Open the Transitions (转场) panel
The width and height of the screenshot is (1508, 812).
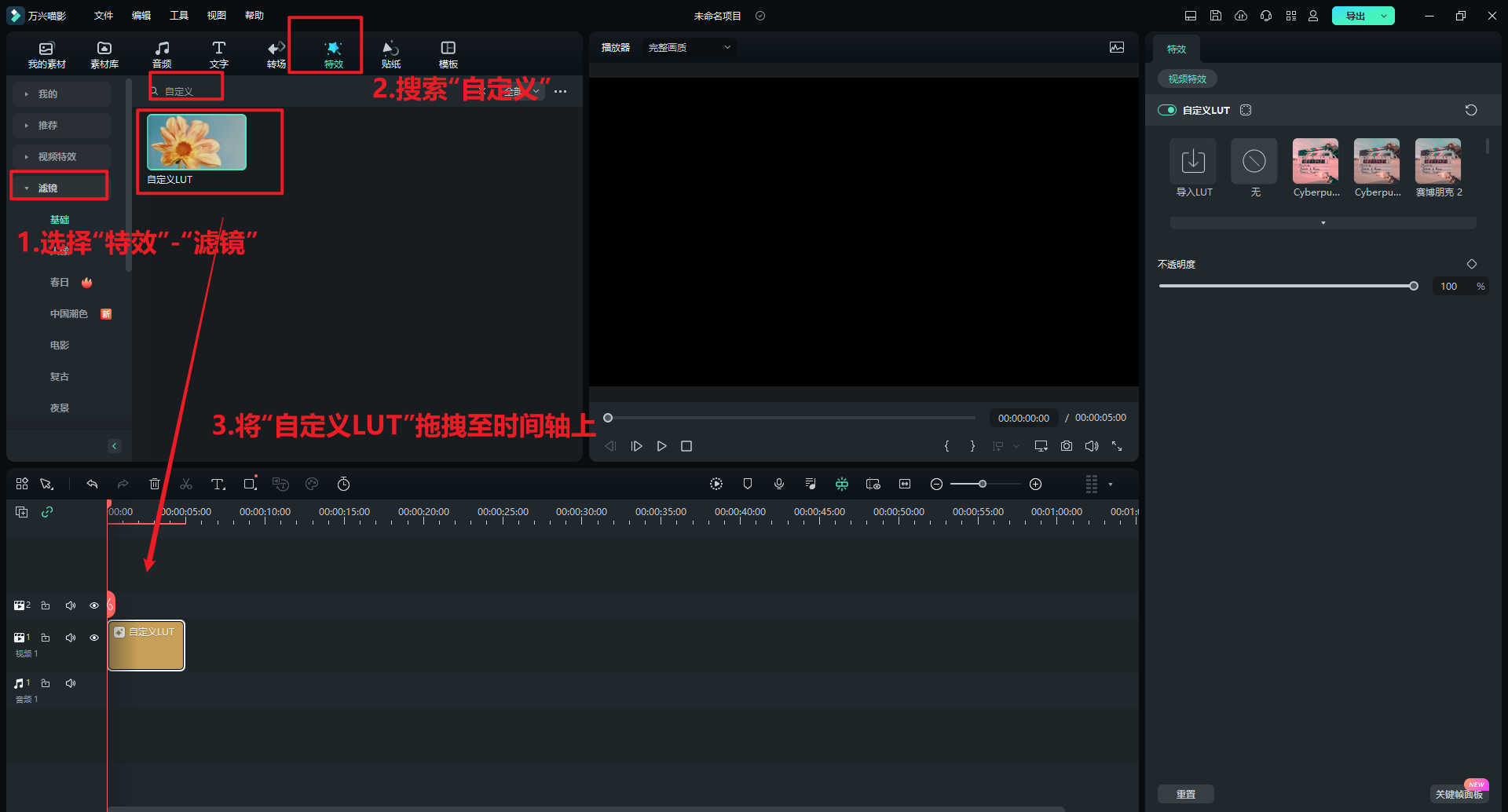[276, 54]
